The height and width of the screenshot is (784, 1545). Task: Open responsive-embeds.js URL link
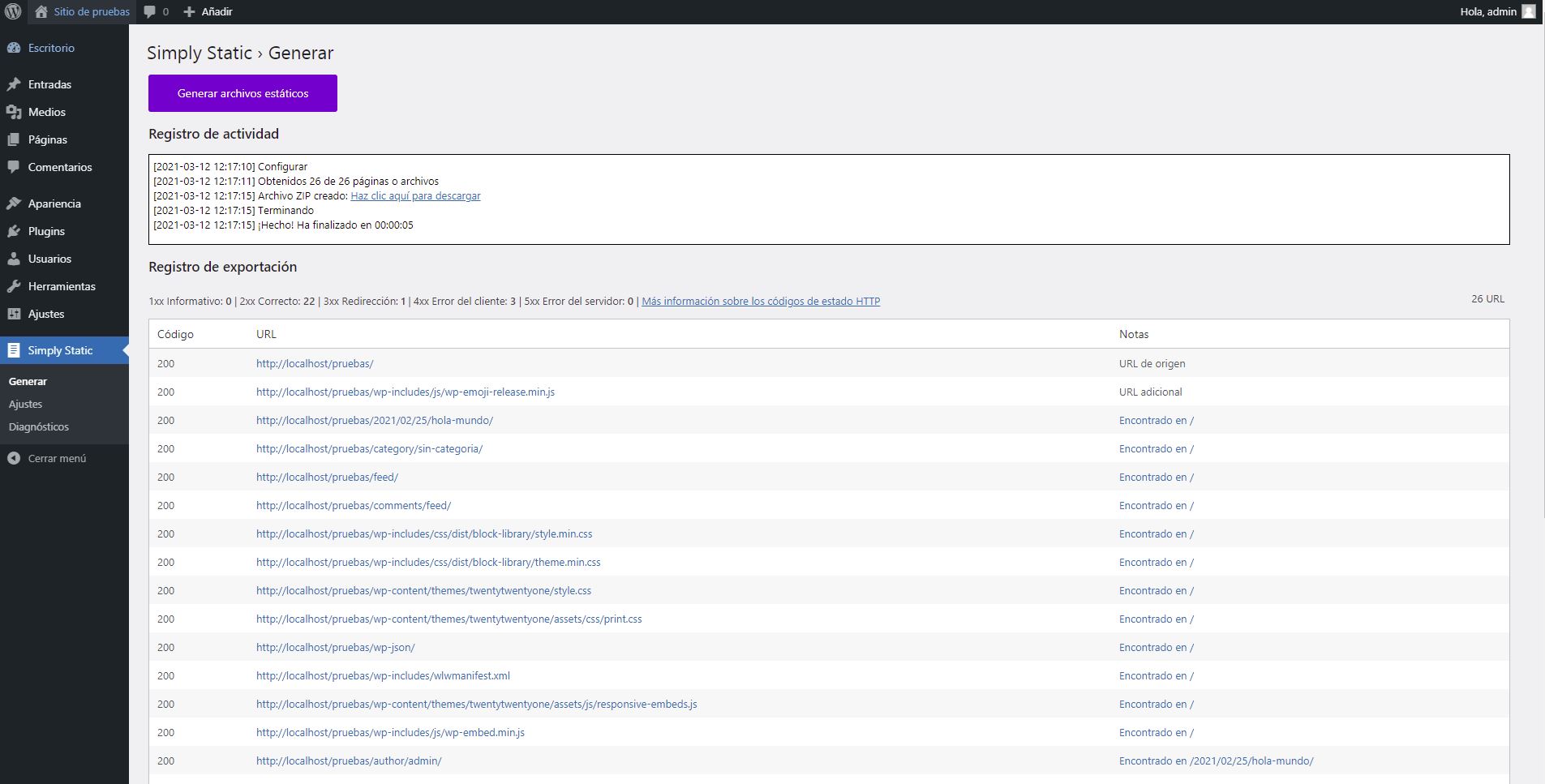(x=477, y=704)
